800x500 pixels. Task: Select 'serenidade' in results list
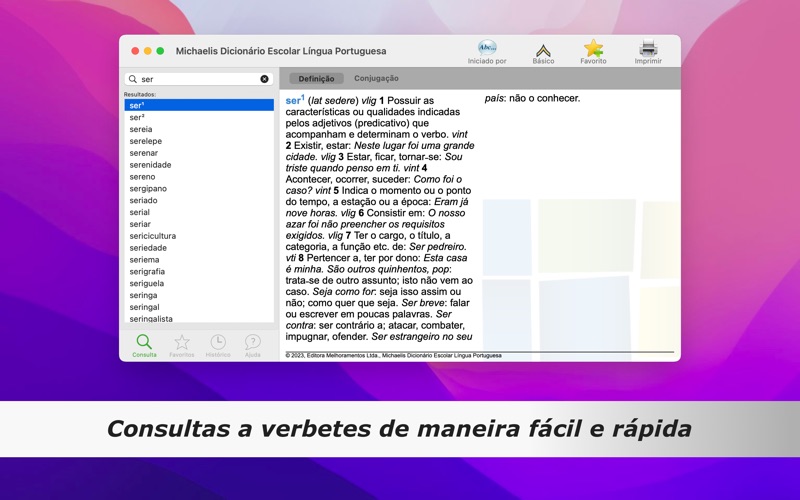point(199,165)
